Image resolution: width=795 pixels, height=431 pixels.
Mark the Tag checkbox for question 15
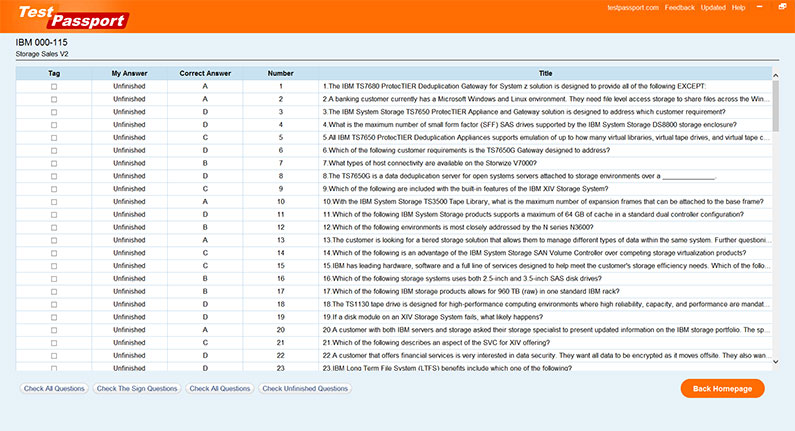tap(54, 264)
